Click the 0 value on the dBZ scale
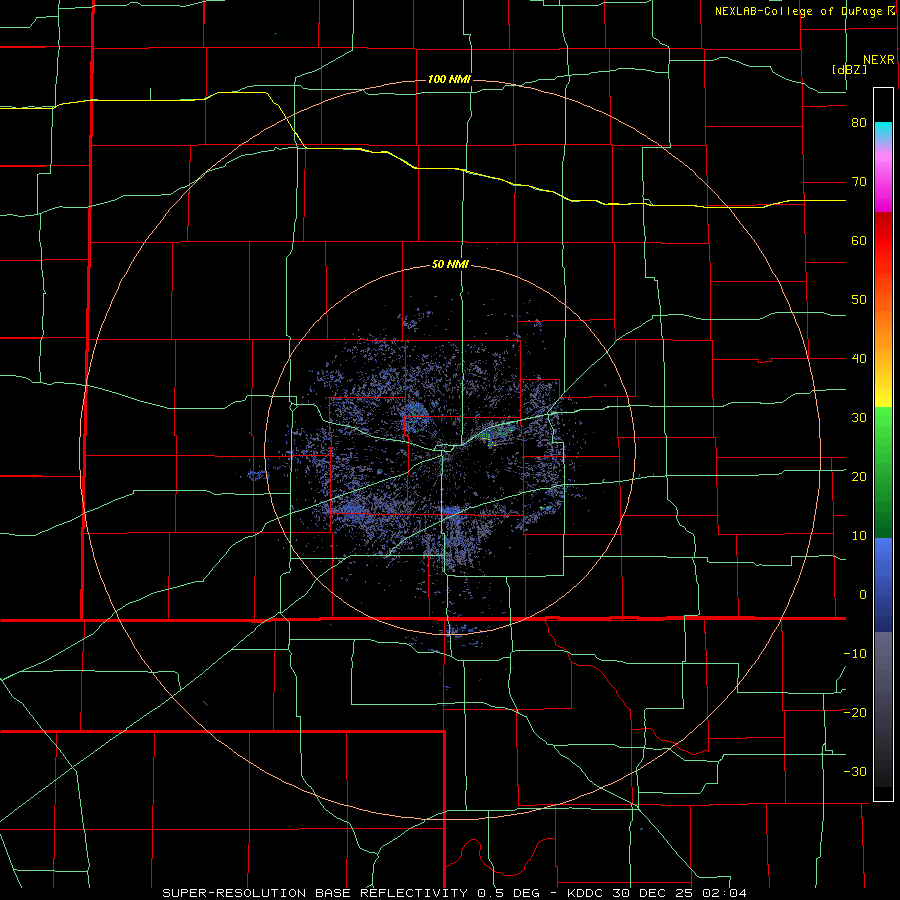The width and height of the screenshot is (900, 900). click(x=863, y=595)
